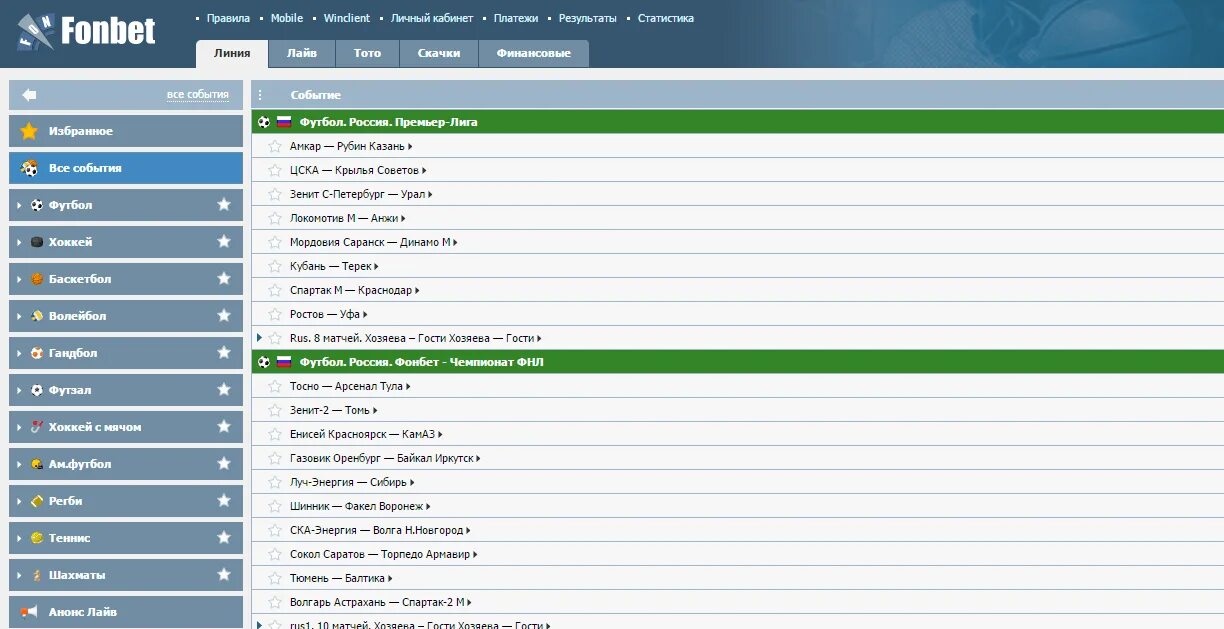
Task: Open the Сокол Саратов — Торпедо Армавир match
Action: pyautogui.click(x=381, y=554)
